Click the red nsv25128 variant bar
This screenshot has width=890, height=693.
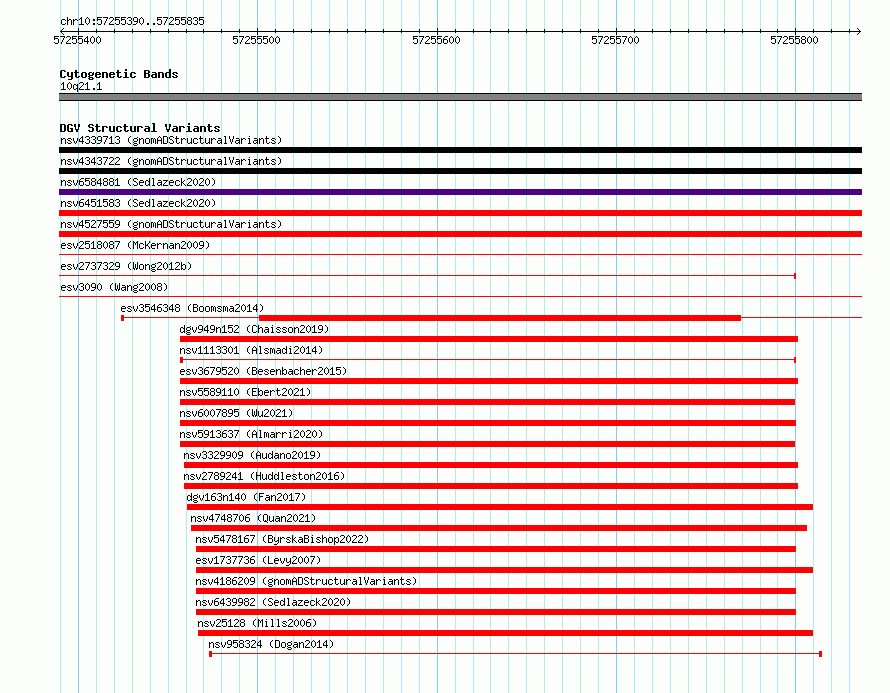(x=505, y=633)
